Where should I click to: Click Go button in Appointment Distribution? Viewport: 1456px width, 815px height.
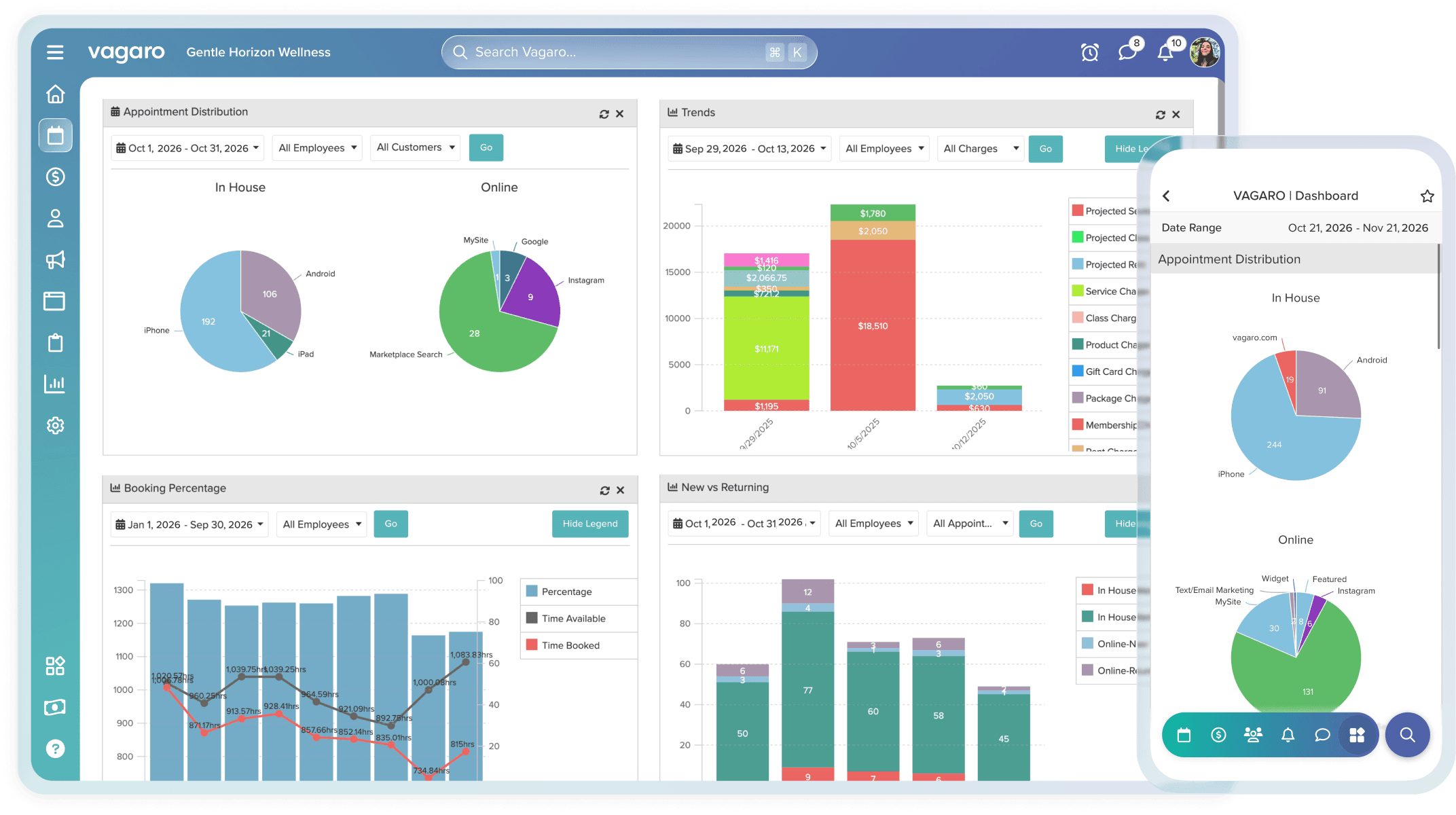coord(486,147)
